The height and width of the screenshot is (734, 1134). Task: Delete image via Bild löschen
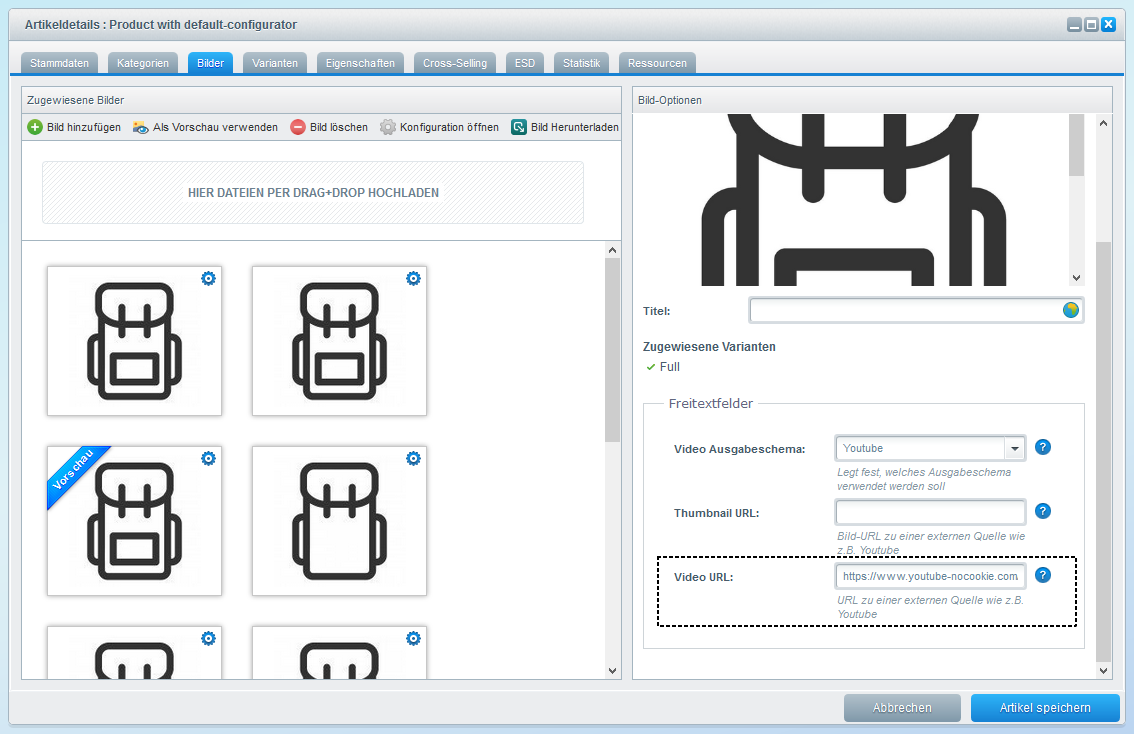coord(329,127)
